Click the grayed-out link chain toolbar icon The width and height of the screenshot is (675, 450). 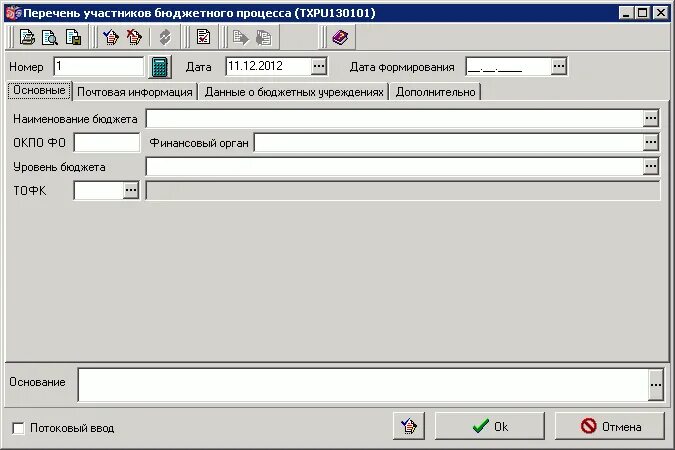(x=165, y=37)
